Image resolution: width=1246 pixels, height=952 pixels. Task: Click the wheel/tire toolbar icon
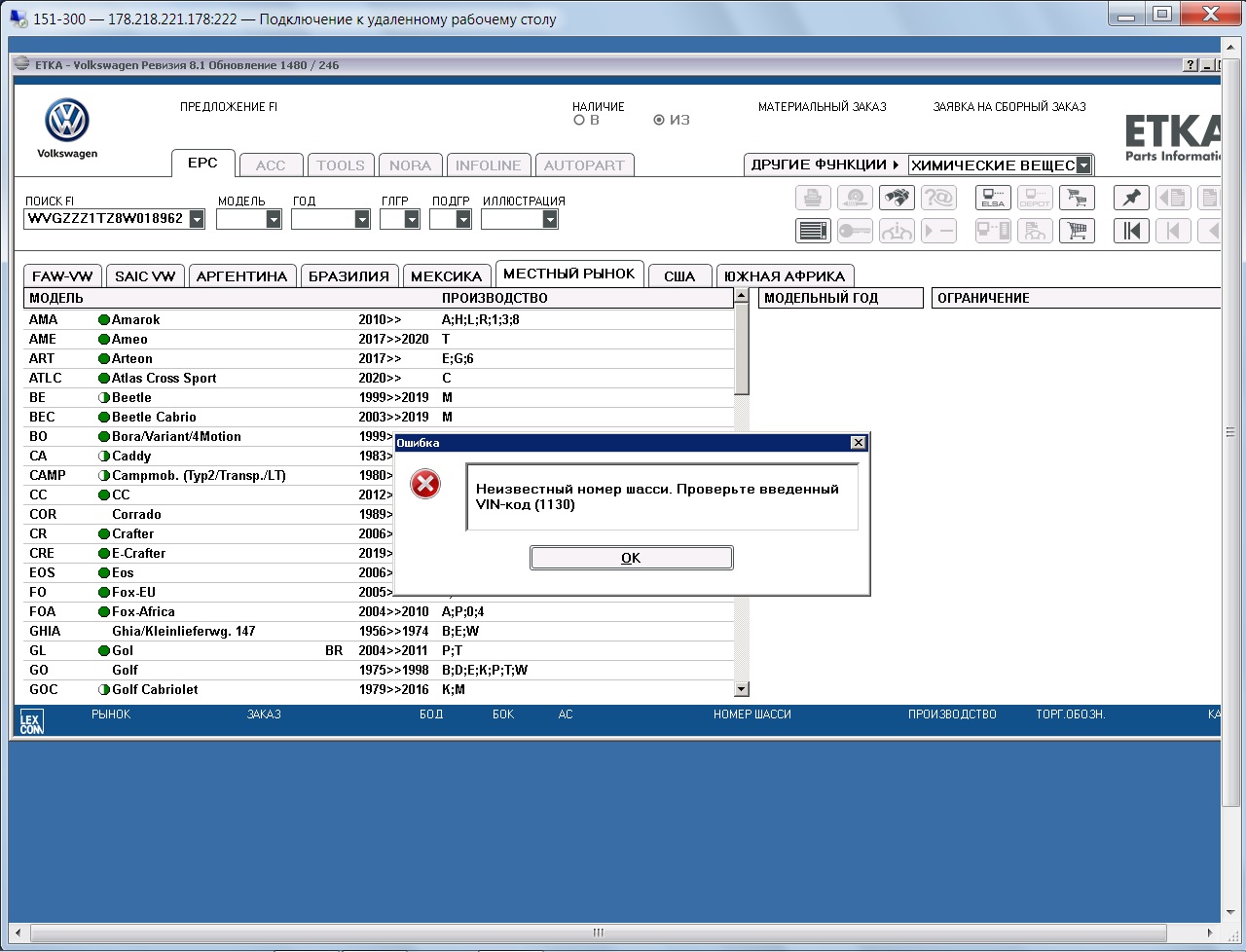pos(855,198)
